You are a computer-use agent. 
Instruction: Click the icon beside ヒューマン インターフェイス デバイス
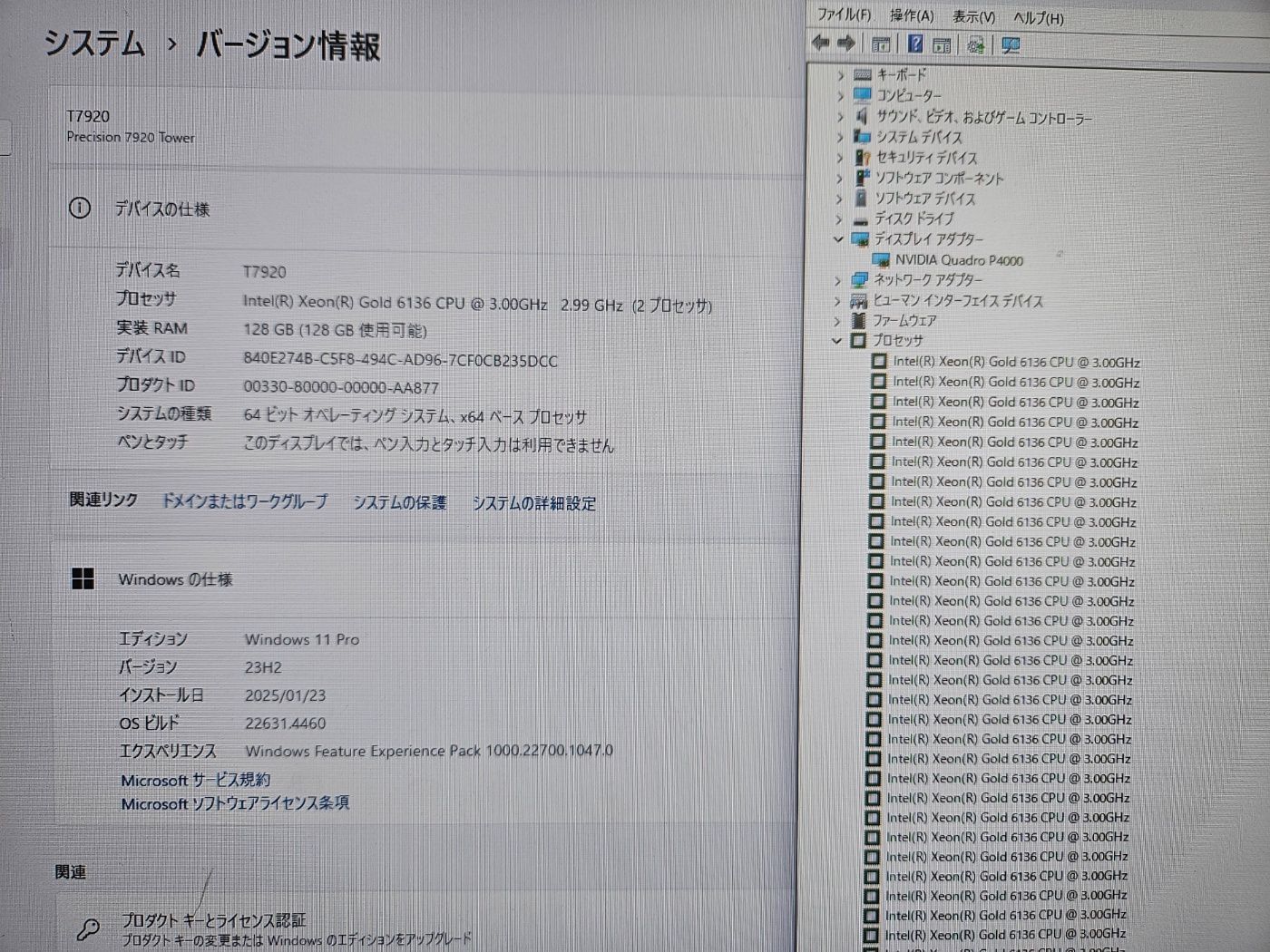point(858,300)
